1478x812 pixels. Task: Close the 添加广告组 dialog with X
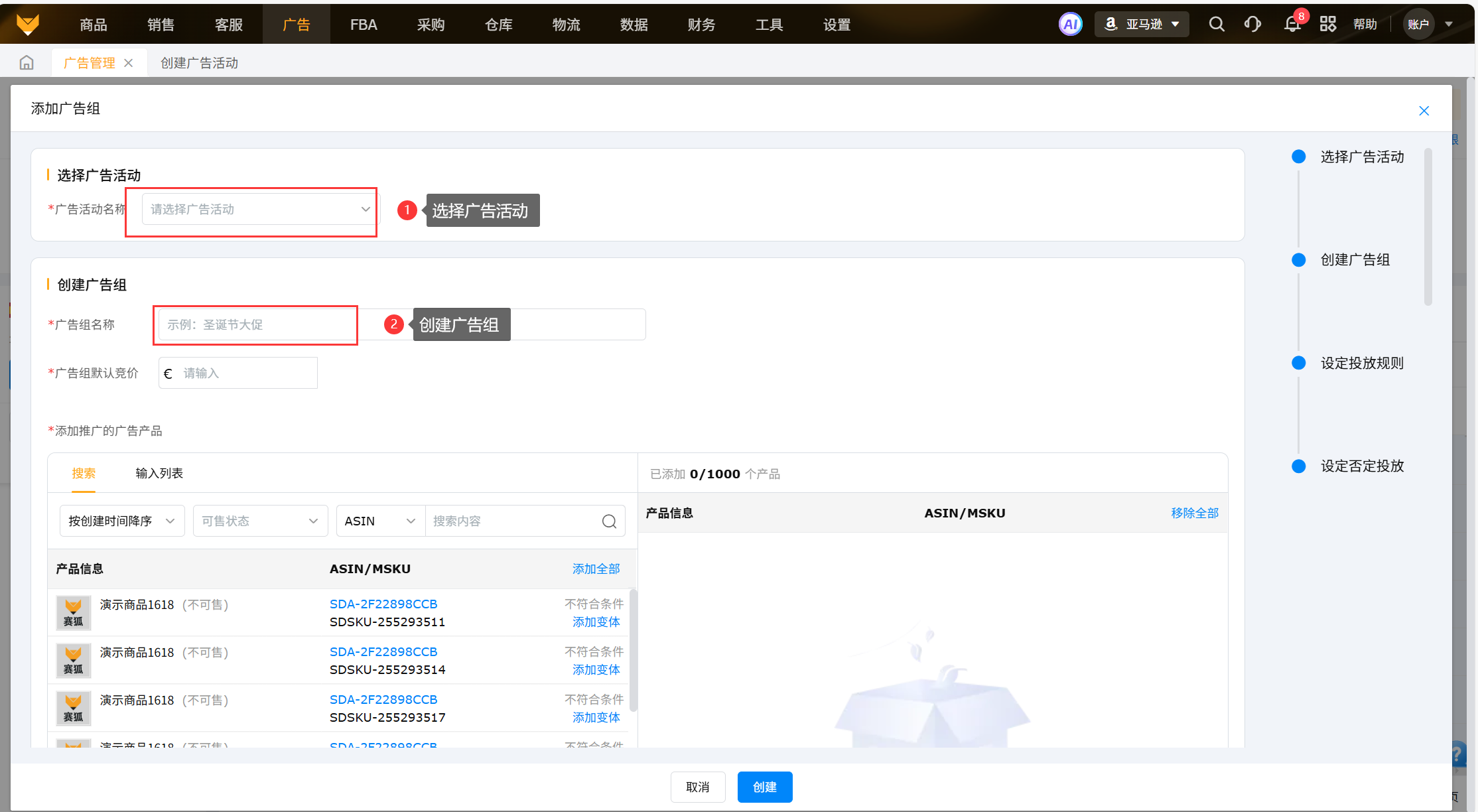(x=1424, y=111)
